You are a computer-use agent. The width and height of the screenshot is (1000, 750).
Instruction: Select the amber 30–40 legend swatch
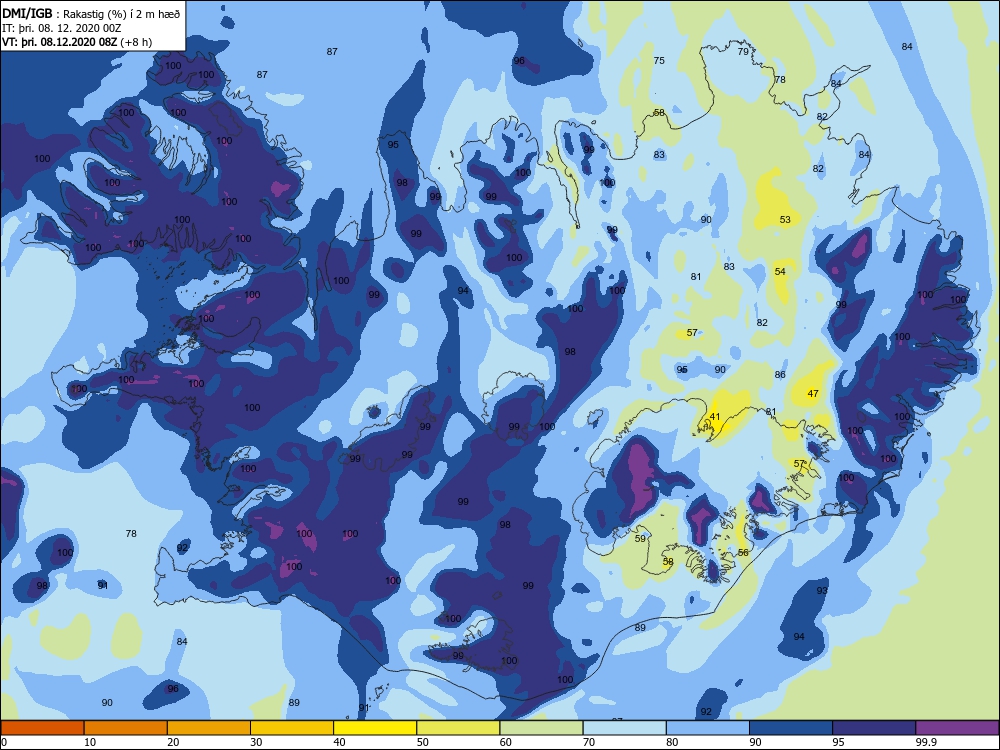coord(292,728)
